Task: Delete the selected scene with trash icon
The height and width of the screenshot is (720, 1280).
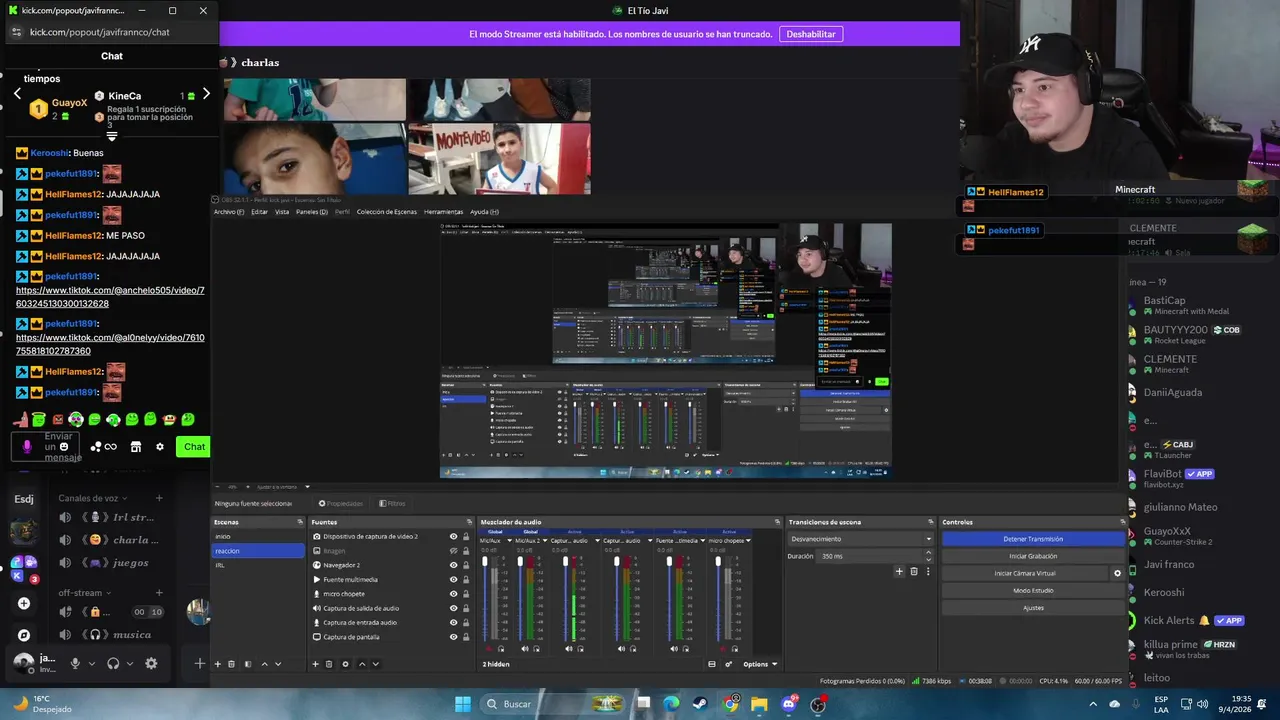Action: click(x=231, y=664)
